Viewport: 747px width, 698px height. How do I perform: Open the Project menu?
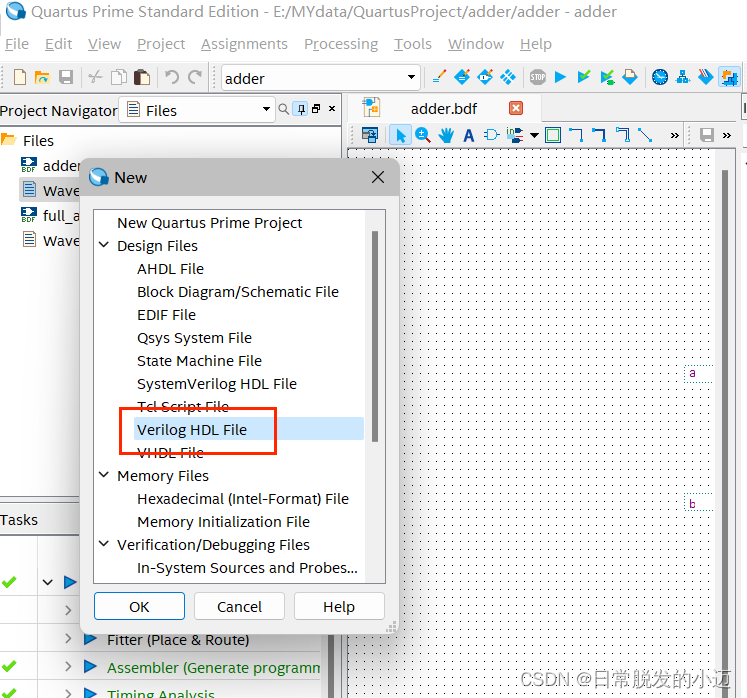(161, 44)
